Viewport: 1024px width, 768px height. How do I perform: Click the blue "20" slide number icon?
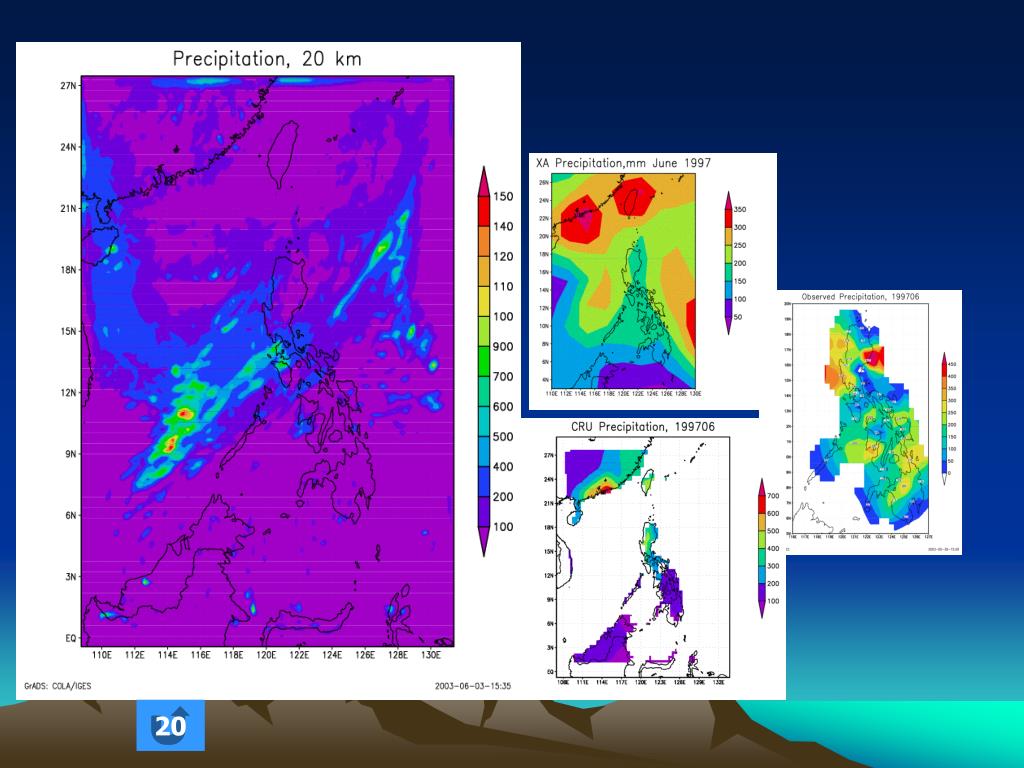(x=170, y=726)
